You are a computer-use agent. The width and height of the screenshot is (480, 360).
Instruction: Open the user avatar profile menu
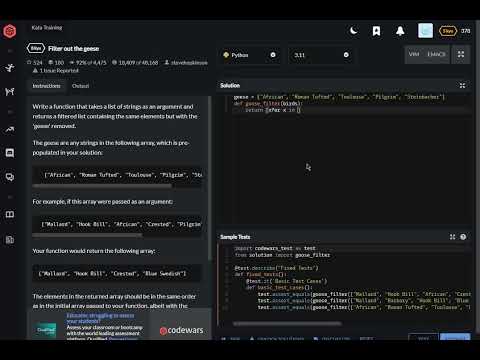pyautogui.click(x=425, y=31)
